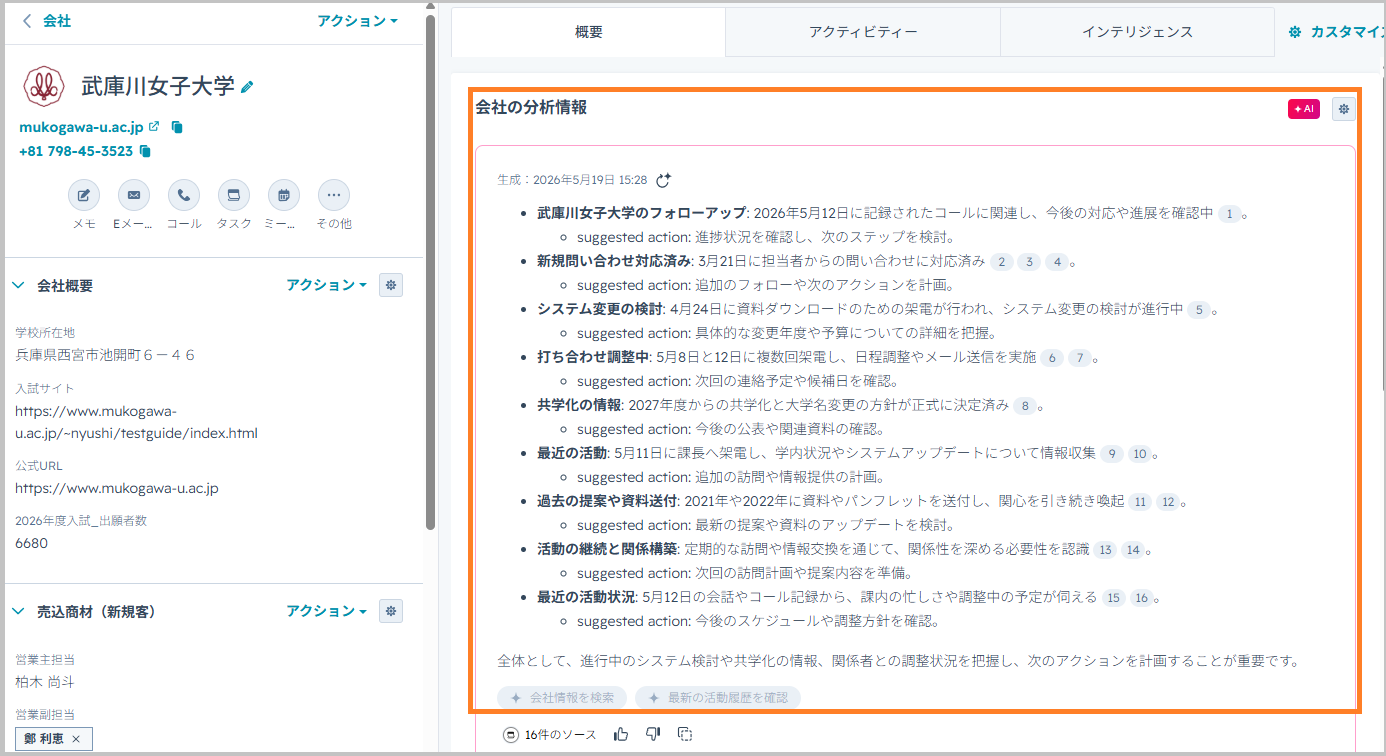Open source citation 6
This screenshot has width=1386, height=756.
pyautogui.click(x=1051, y=357)
